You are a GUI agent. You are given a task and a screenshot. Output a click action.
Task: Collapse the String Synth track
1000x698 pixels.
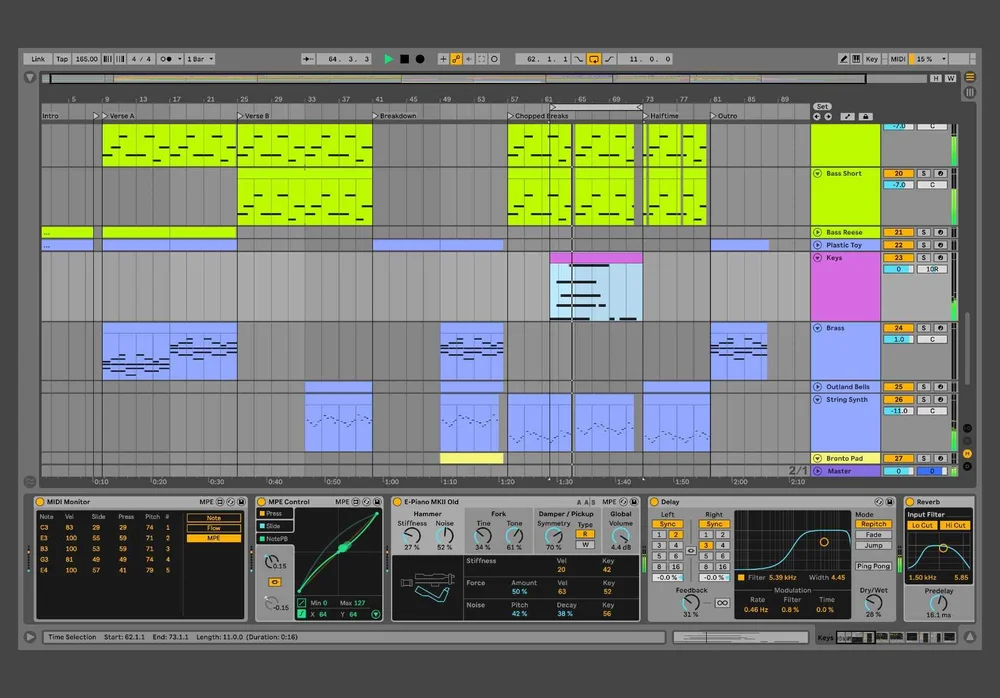point(818,399)
